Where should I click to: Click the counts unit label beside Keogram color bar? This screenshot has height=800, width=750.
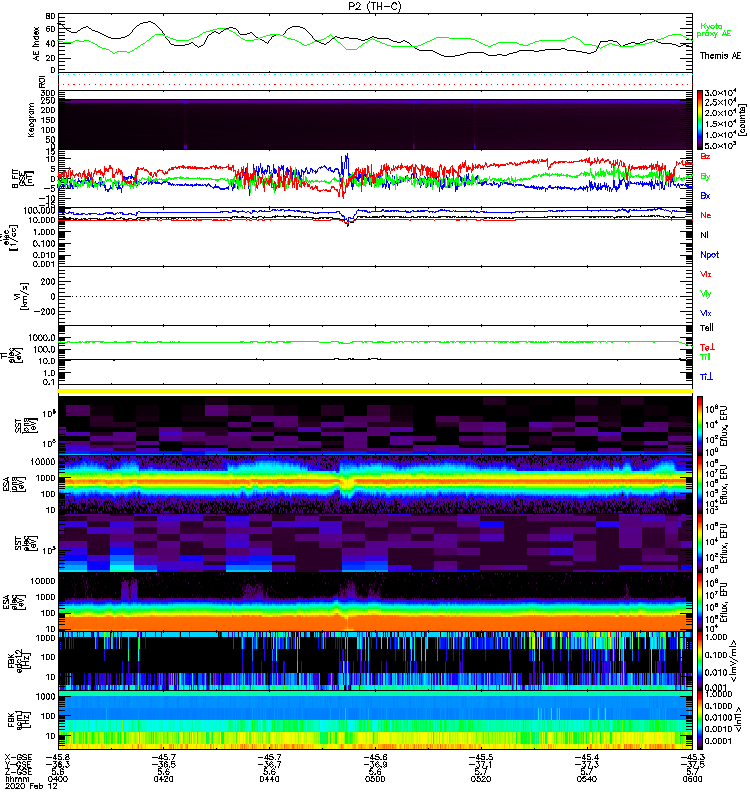[x=742, y=120]
